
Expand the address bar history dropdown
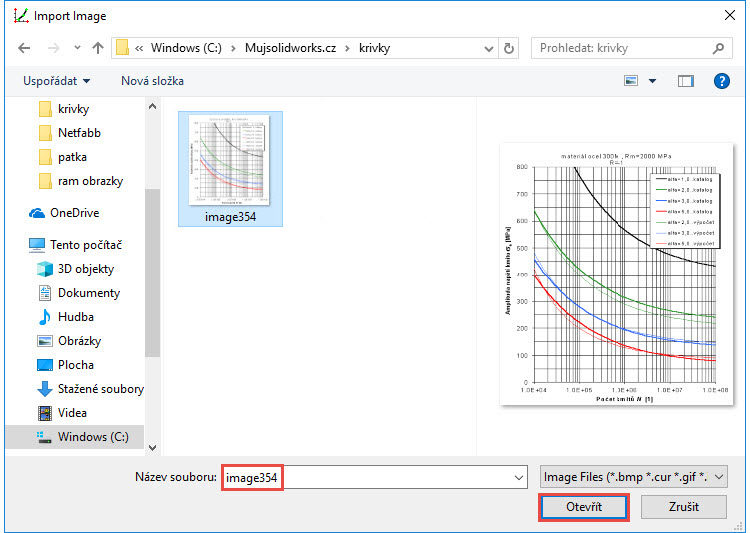(489, 48)
